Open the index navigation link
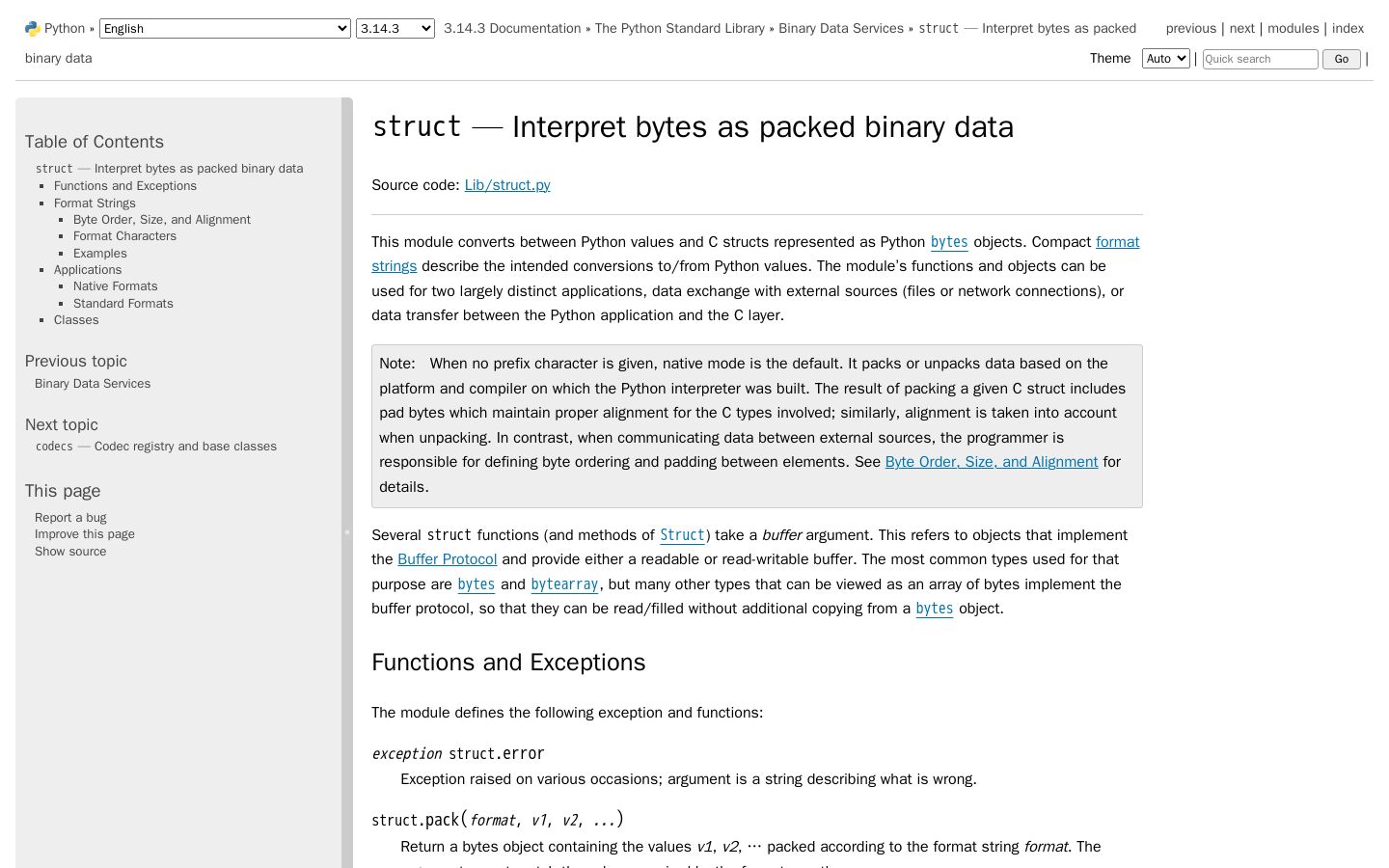 click(x=1348, y=29)
